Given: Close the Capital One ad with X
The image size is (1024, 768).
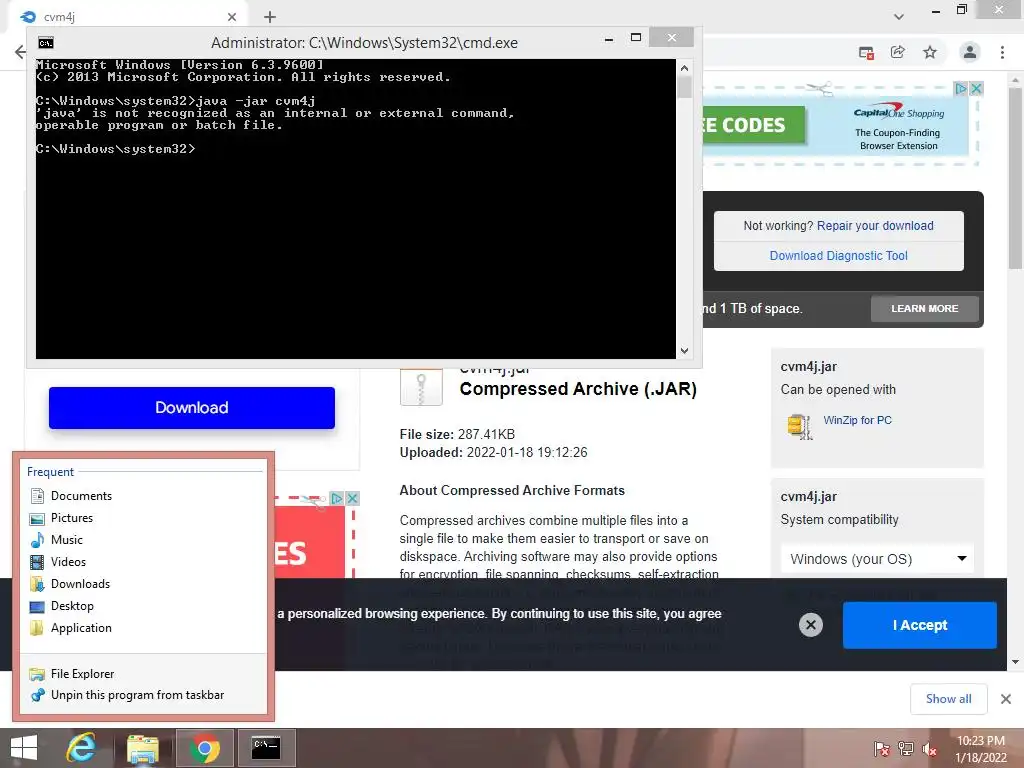Looking at the screenshot, I should (x=976, y=88).
